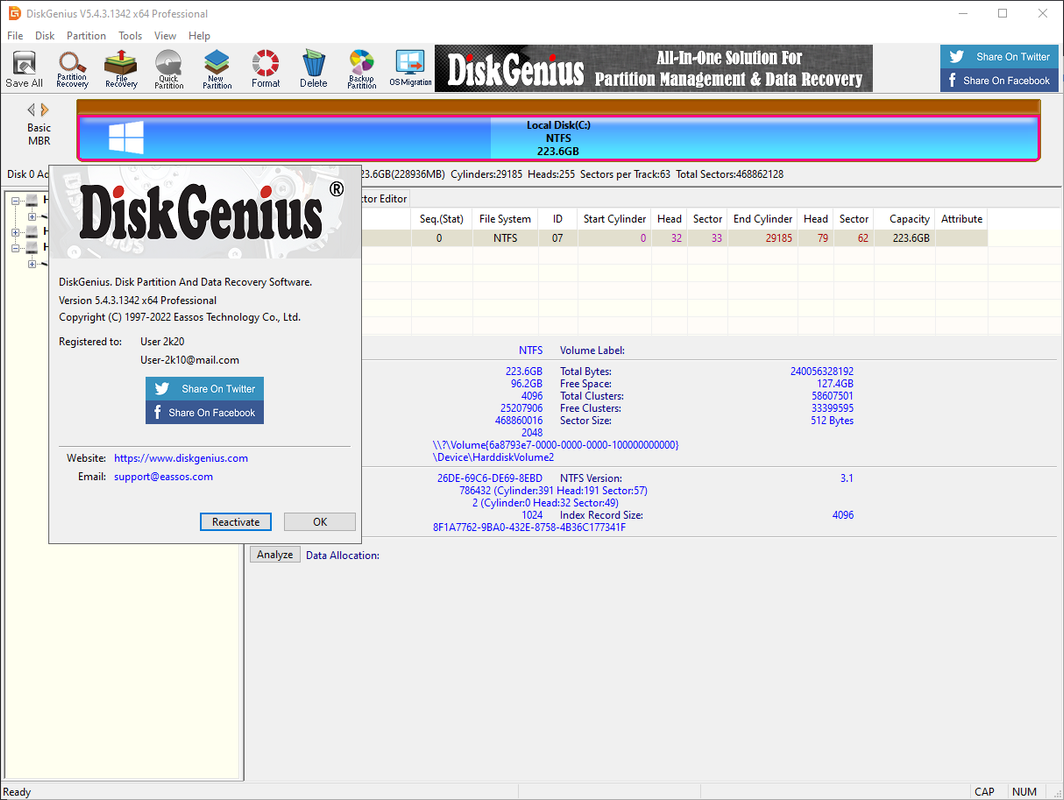1064x800 pixels.
Task: Open the Tools menu
Action: tap(130, 35)
